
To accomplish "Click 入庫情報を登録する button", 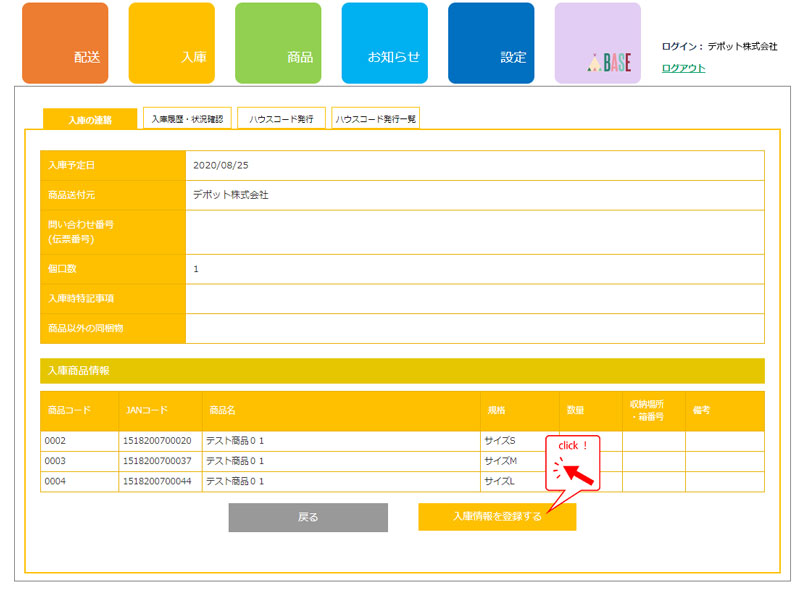I will point(497,517).
